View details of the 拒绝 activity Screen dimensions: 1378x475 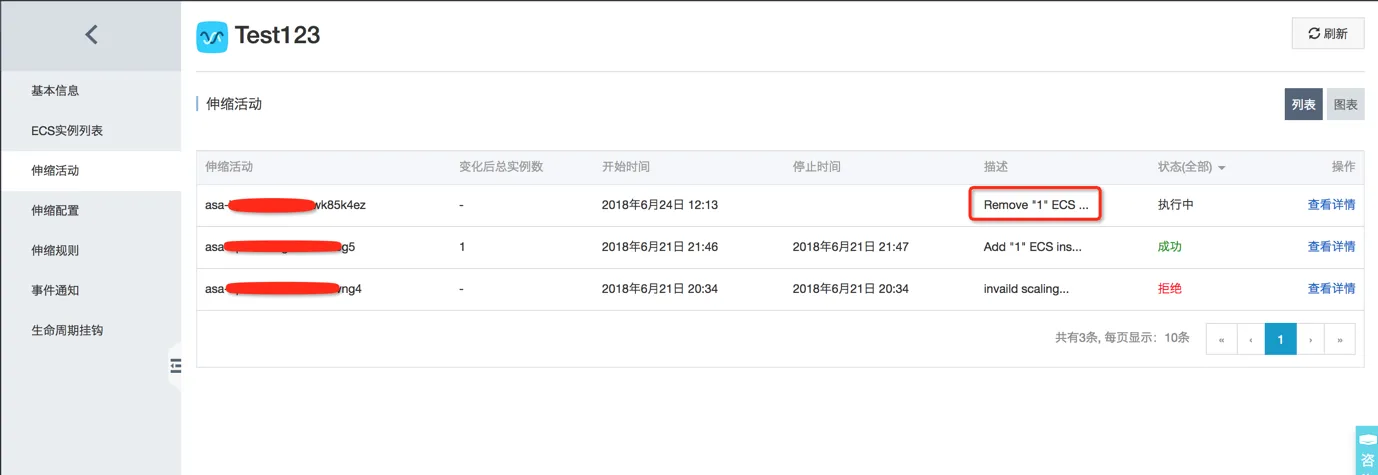(x=1331, y=289)
